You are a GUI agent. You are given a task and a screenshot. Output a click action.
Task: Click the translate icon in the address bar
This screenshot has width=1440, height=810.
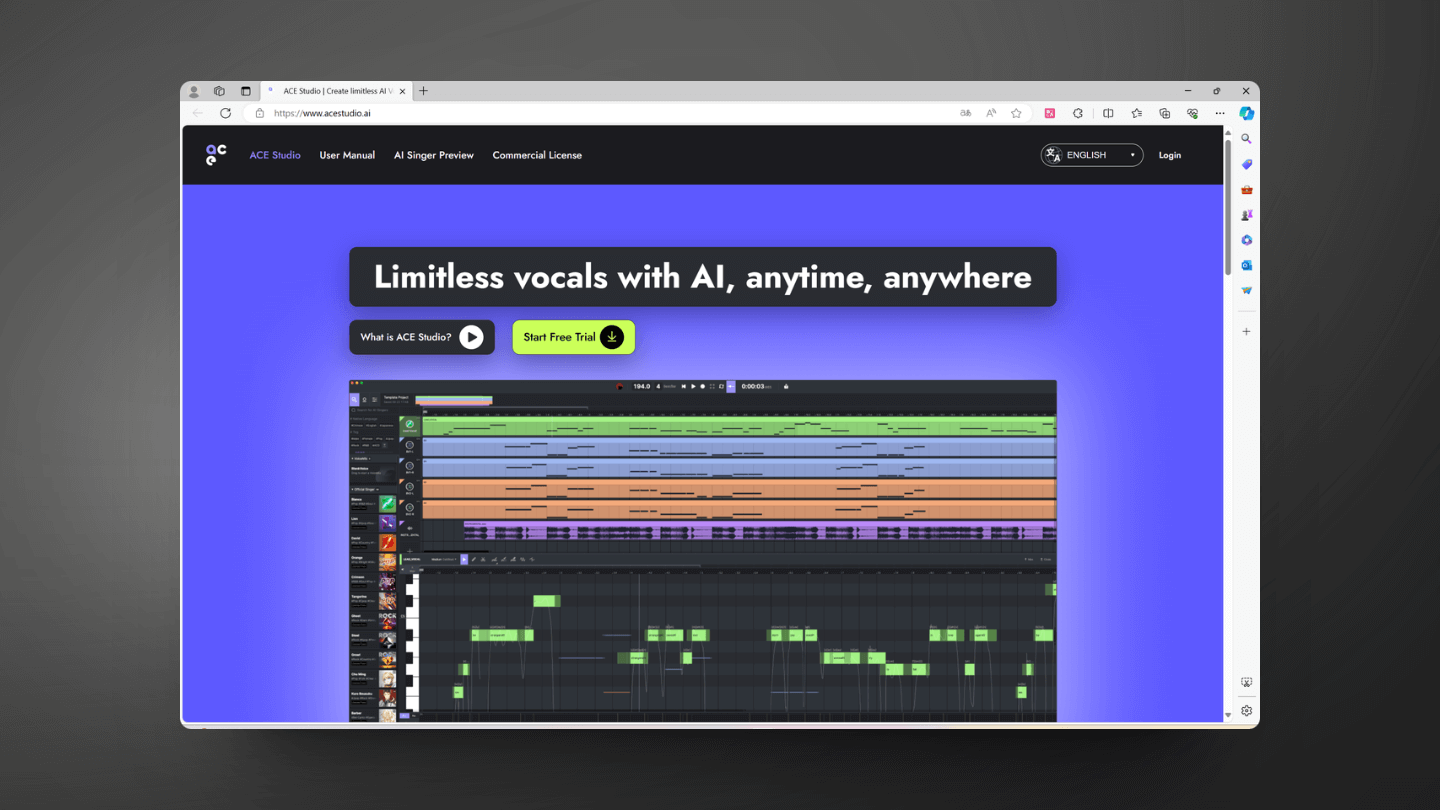(965, 113)
